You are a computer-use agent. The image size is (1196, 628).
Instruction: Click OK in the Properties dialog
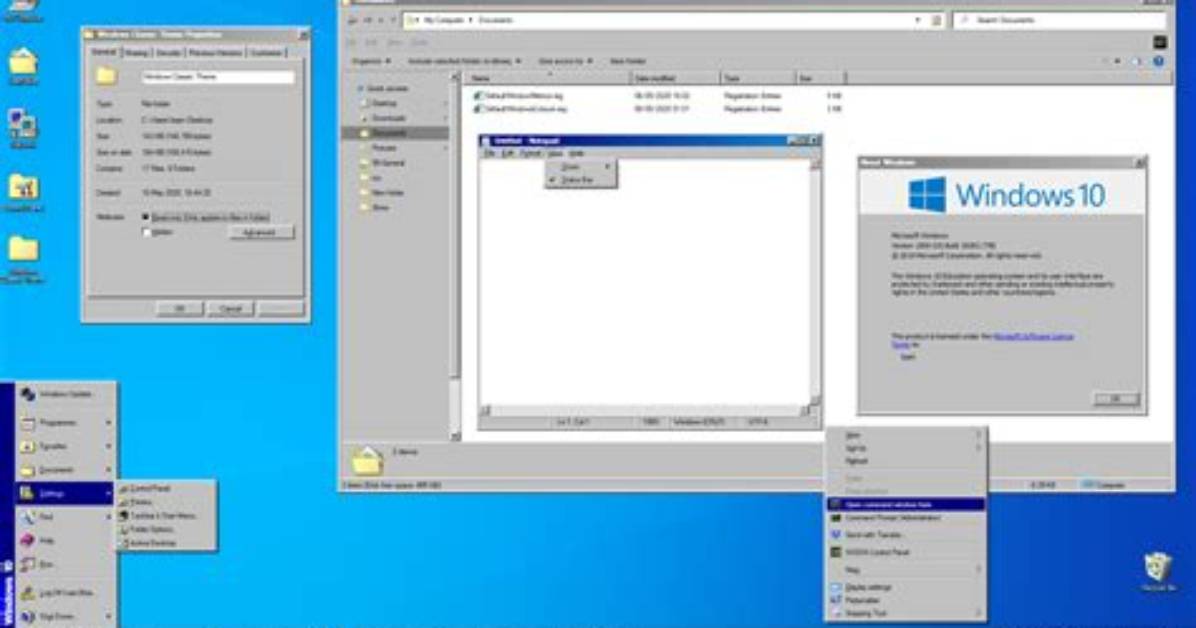(180, 309)
